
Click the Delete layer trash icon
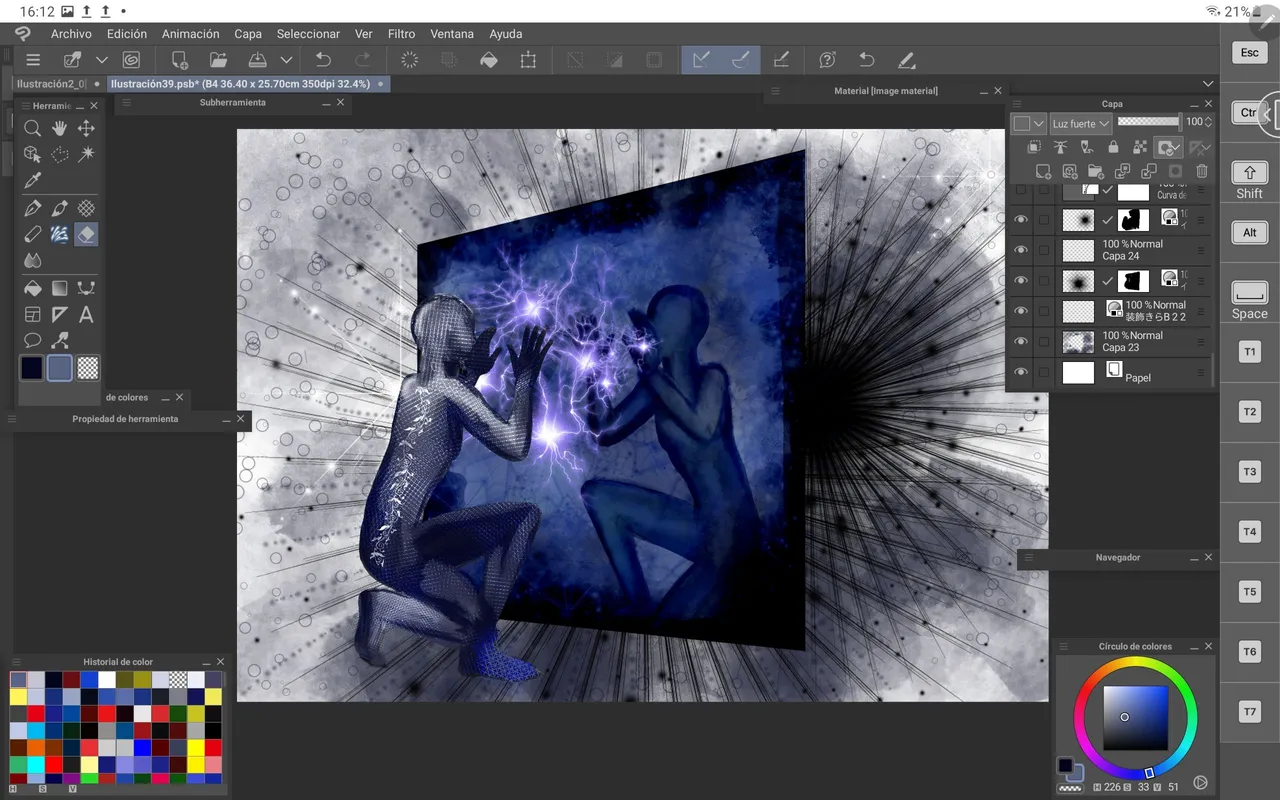1202,172
